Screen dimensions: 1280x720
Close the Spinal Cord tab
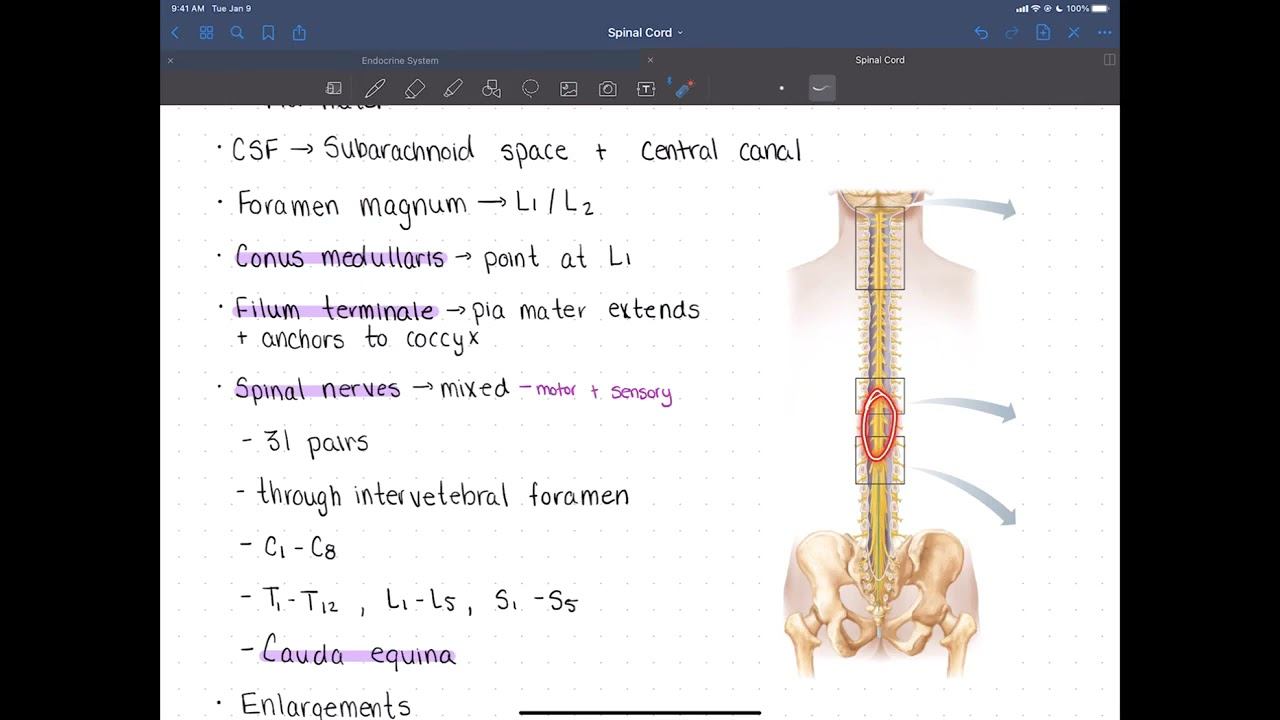point(650,61)
